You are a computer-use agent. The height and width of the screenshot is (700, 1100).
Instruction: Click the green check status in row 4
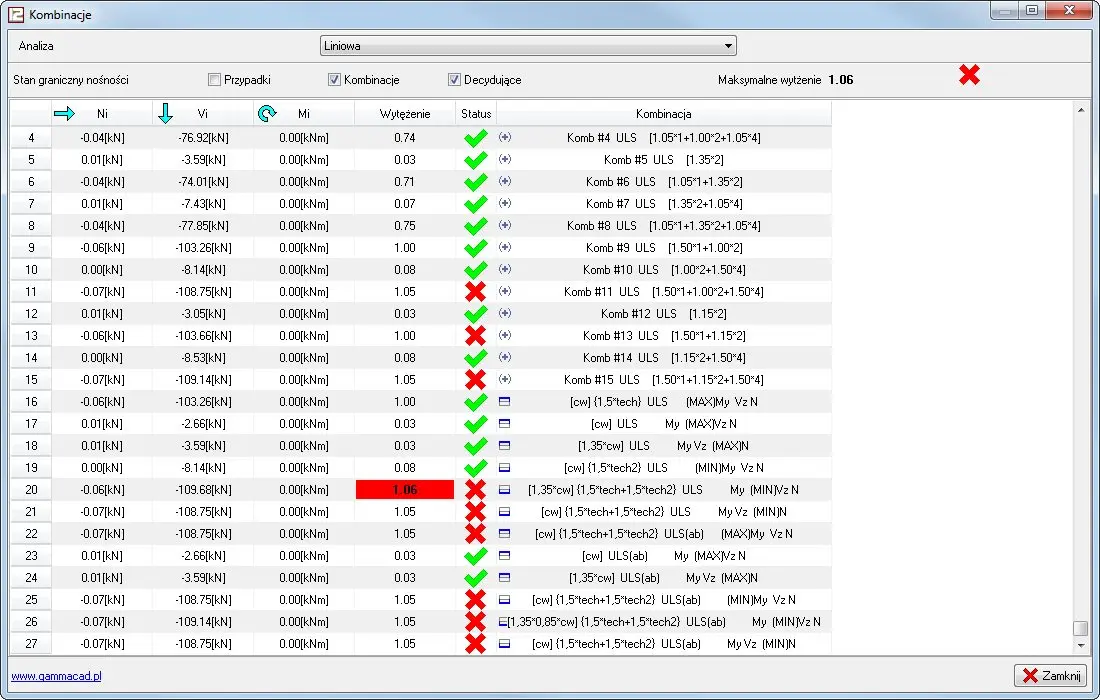[x=476, y=138]
